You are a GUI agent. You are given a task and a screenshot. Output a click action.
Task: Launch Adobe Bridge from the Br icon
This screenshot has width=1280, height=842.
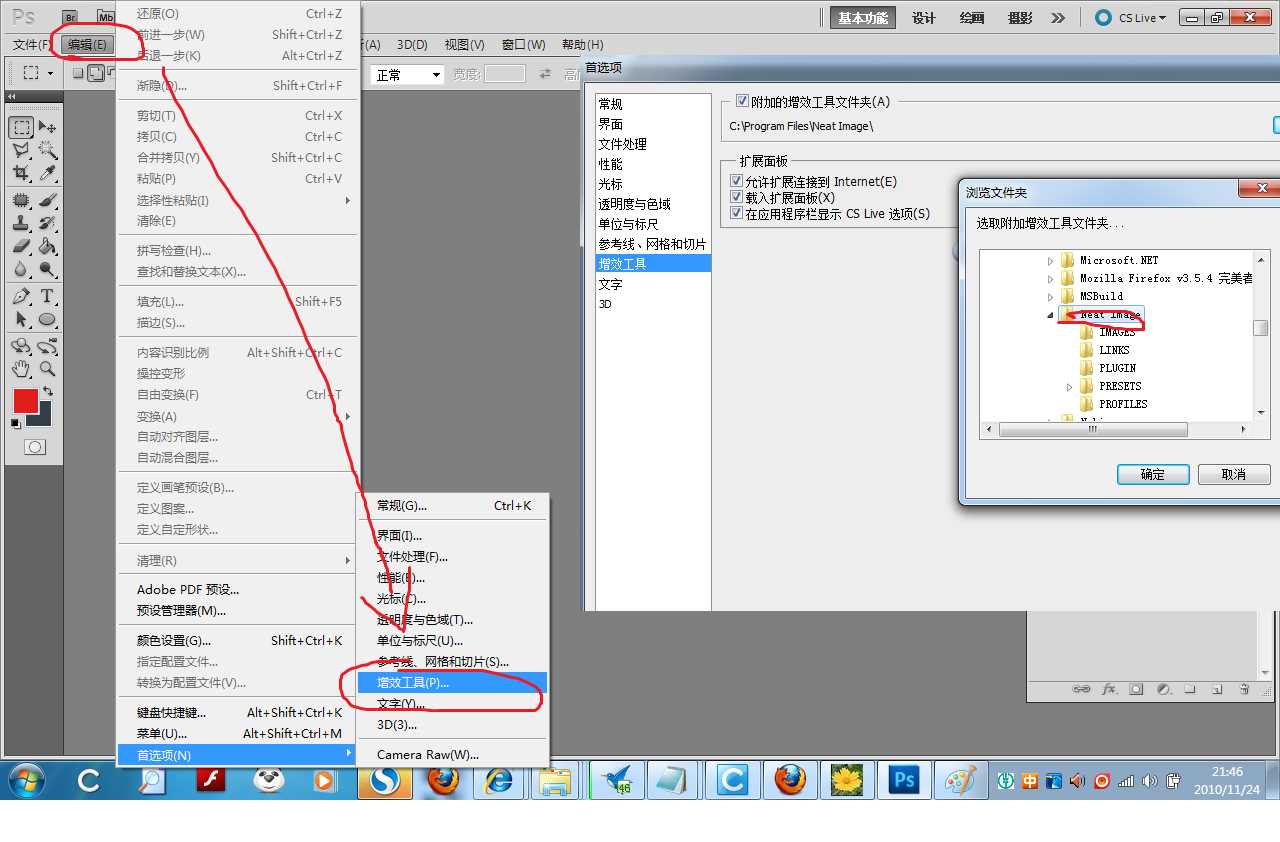tap(69, 17)
